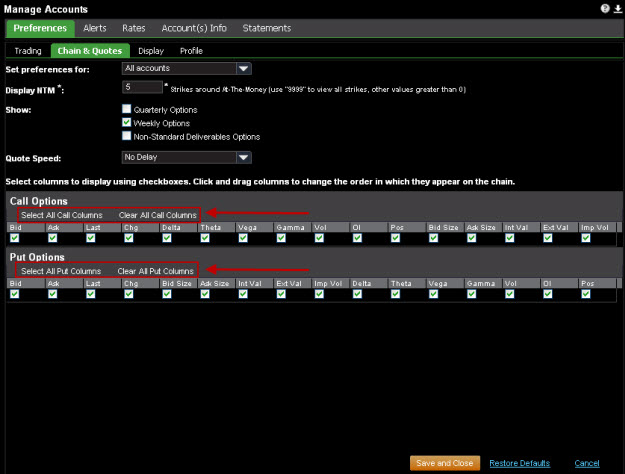Enable Quarterly Options checkbox
The width and height of the screenshot is (625, 474).
point(127,109)
